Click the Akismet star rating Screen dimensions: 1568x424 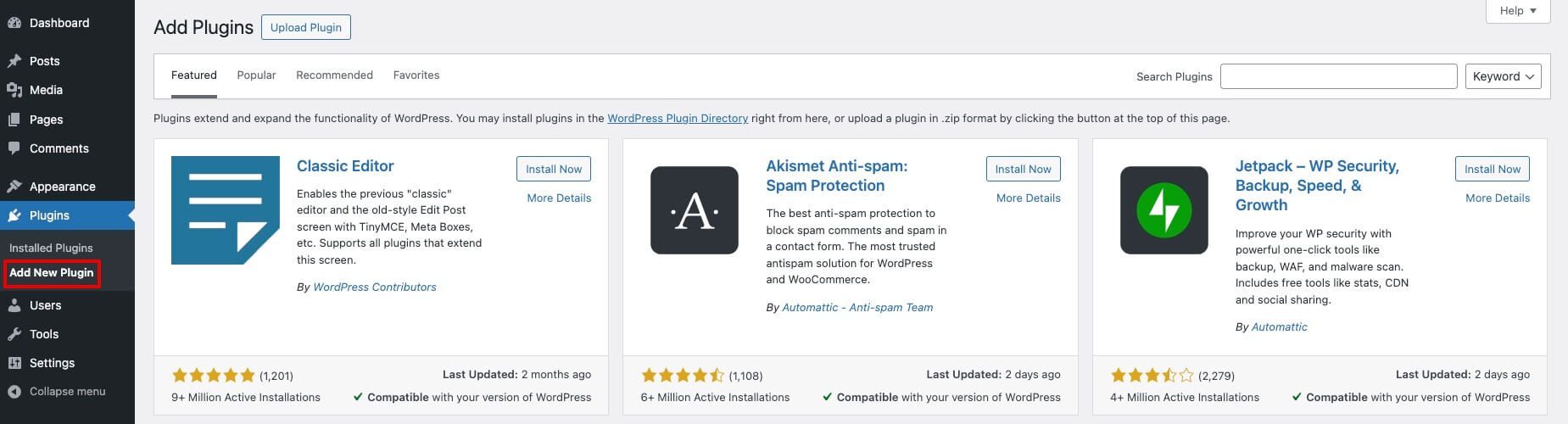click(x=683, y=375)
